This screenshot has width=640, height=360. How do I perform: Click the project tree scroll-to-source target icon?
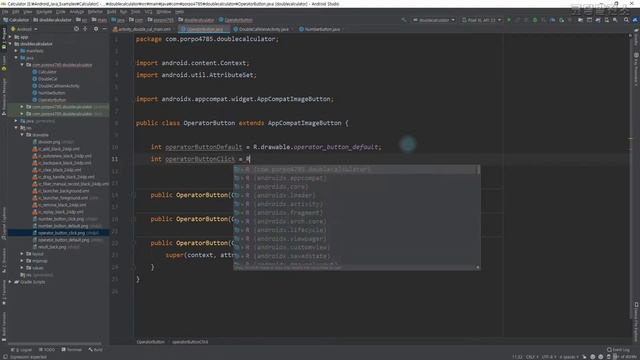[76, 29]
